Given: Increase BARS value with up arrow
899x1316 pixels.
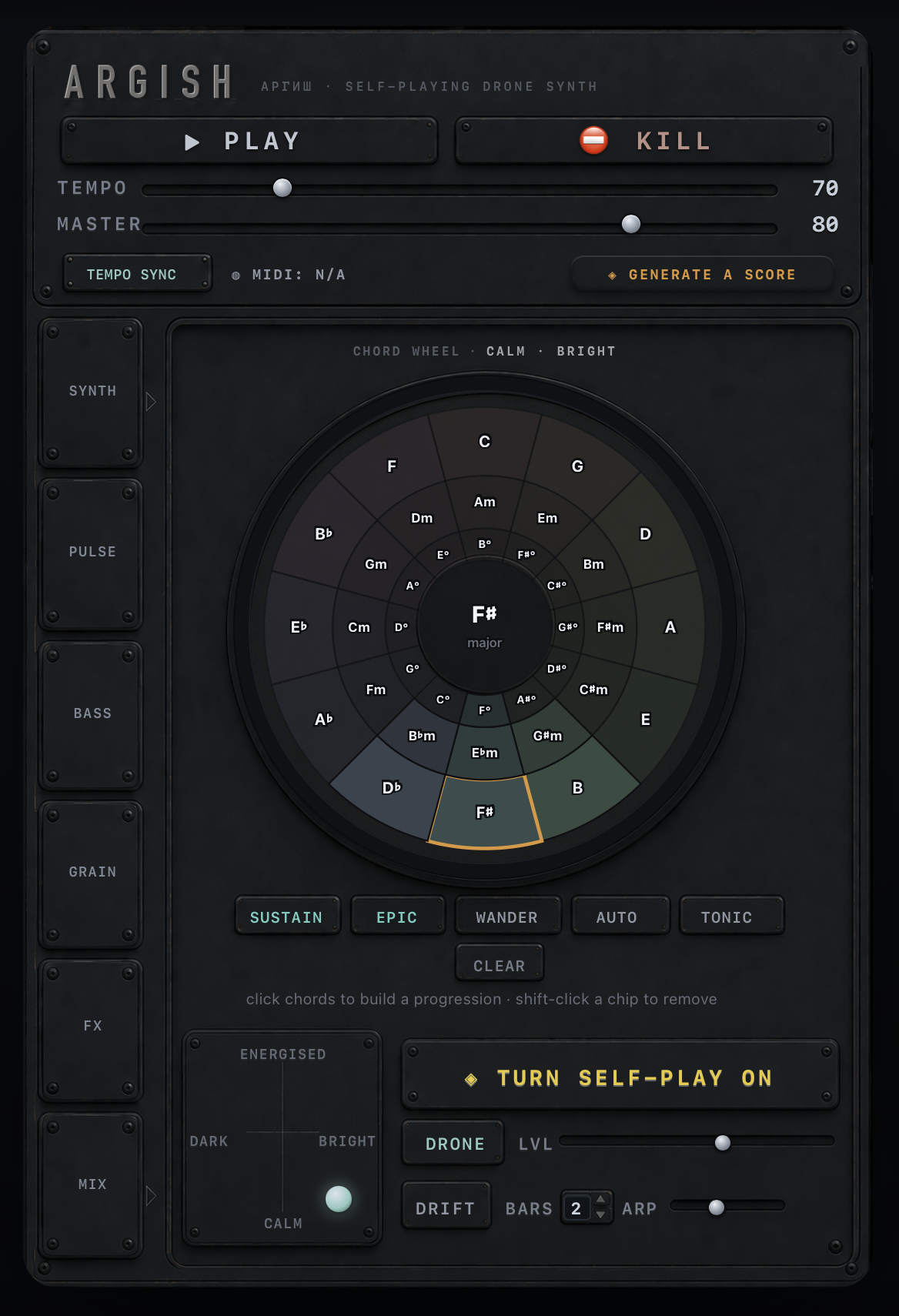Looking at the screenshot, I should click(x=601, y=1200).
